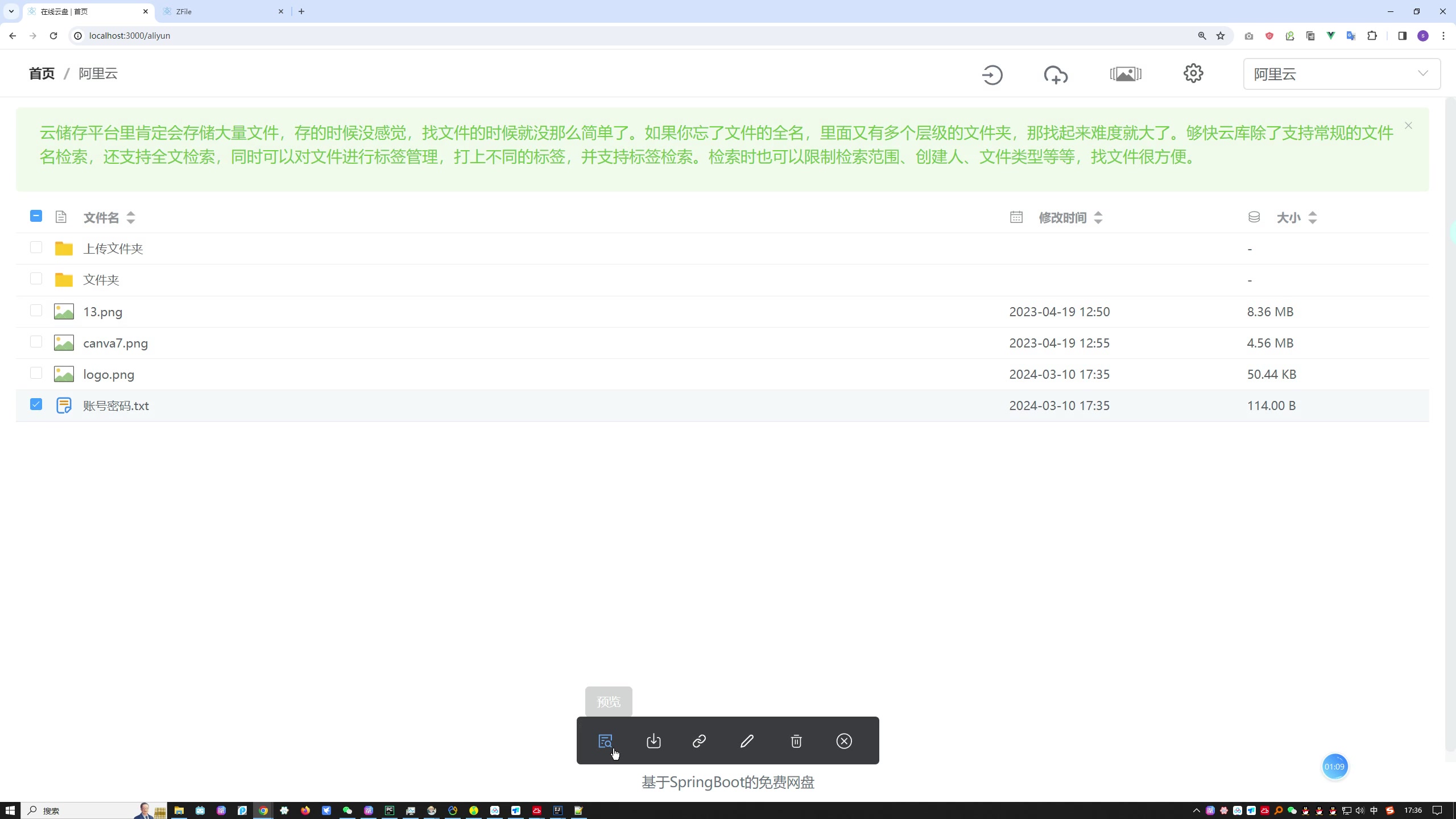Viewport: 1456px width, 819px height.
Task: Open the browser extensions puzzle icon
Action: [1372, 36]
